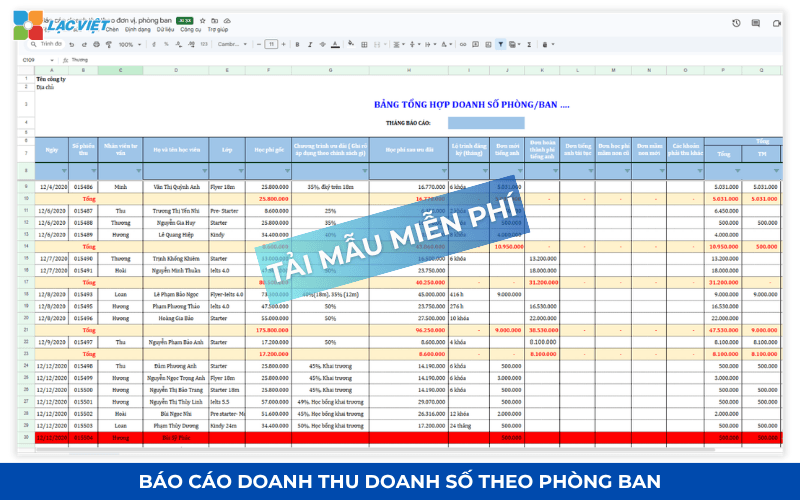Image resolution: width=800 pixels, height=500 pixels.
Task: Open the fill color picker
Action: pos(351,44)
